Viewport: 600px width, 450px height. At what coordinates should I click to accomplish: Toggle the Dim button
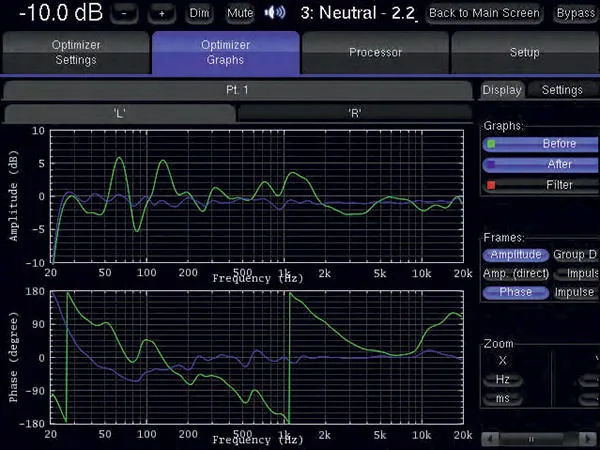(199, 13)
